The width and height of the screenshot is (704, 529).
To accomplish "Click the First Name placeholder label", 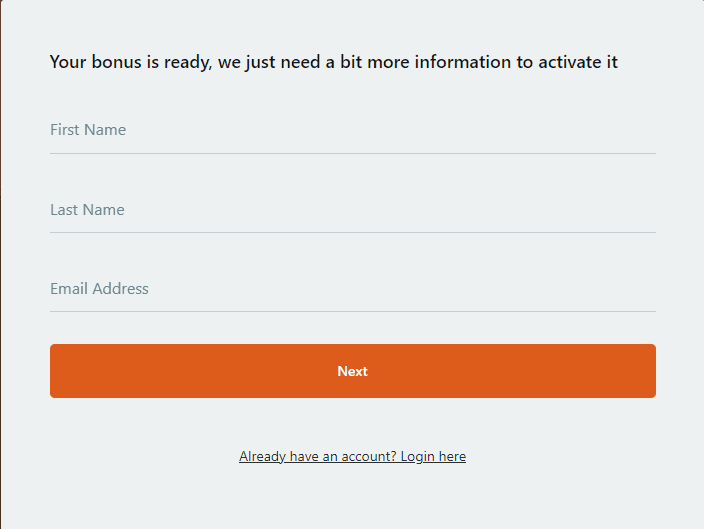I will click(88, 130).
